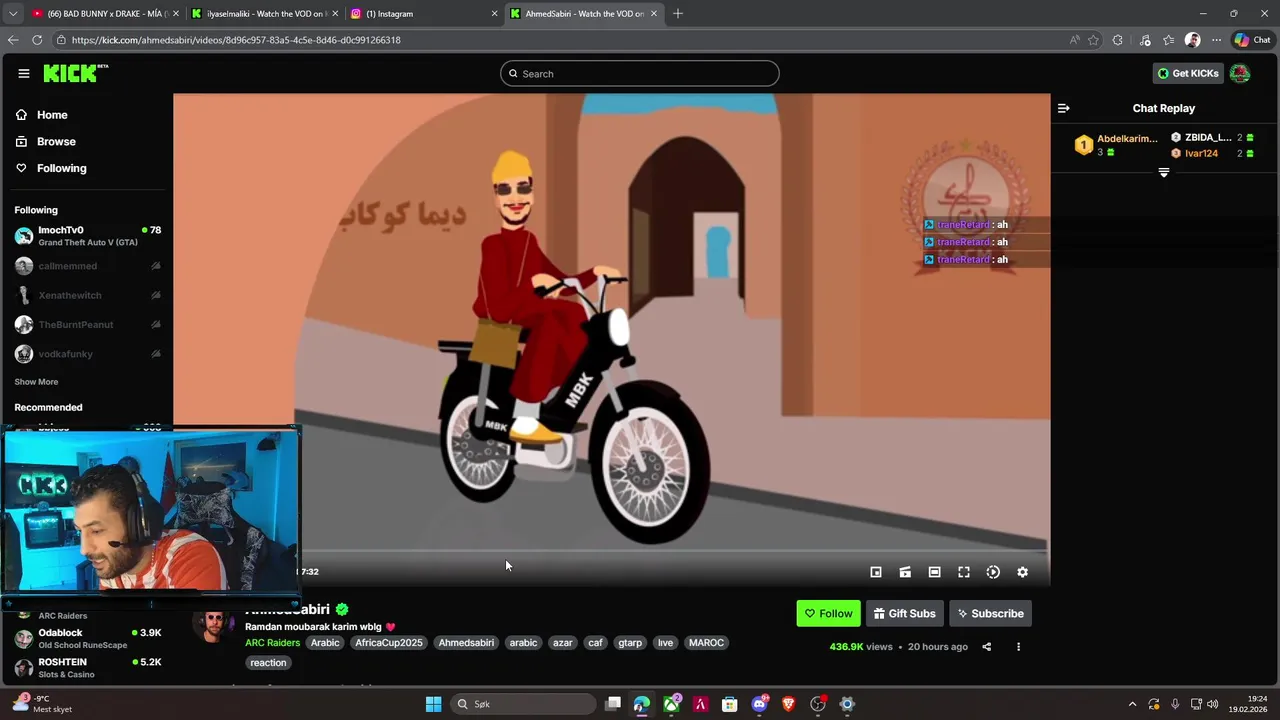Screen dimensions: 1280x720
Task: Collapse the Chat Replay panel
Action: (1064, 108)
